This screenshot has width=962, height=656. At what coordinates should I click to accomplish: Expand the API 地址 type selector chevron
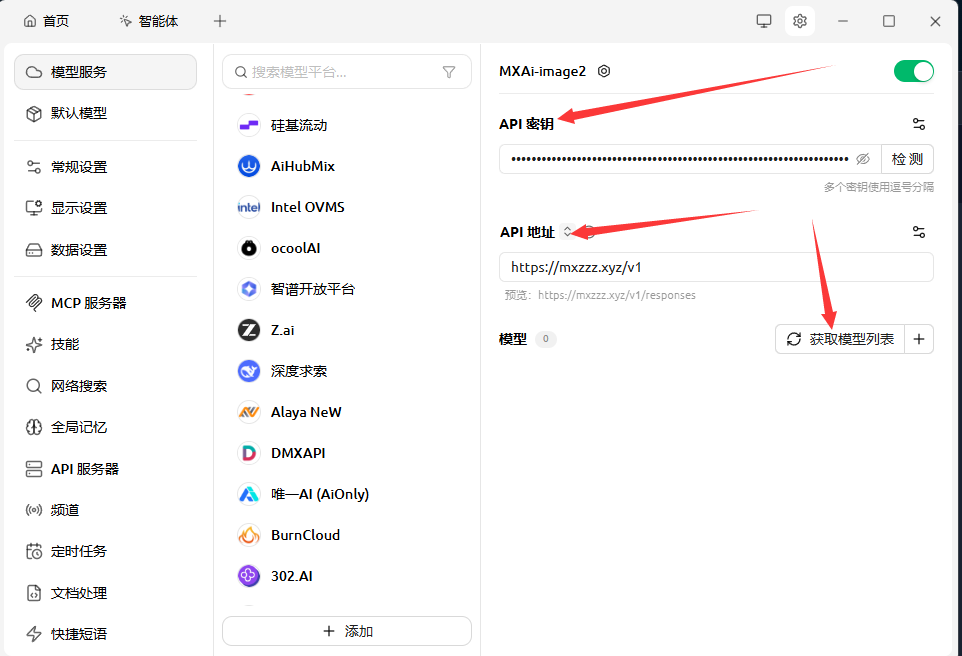568,231
